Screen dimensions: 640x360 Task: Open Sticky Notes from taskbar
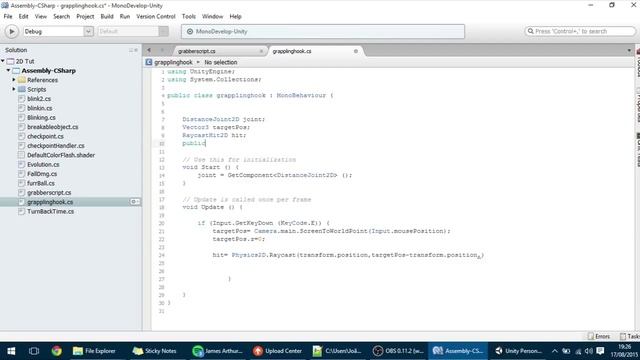[154, 351]
